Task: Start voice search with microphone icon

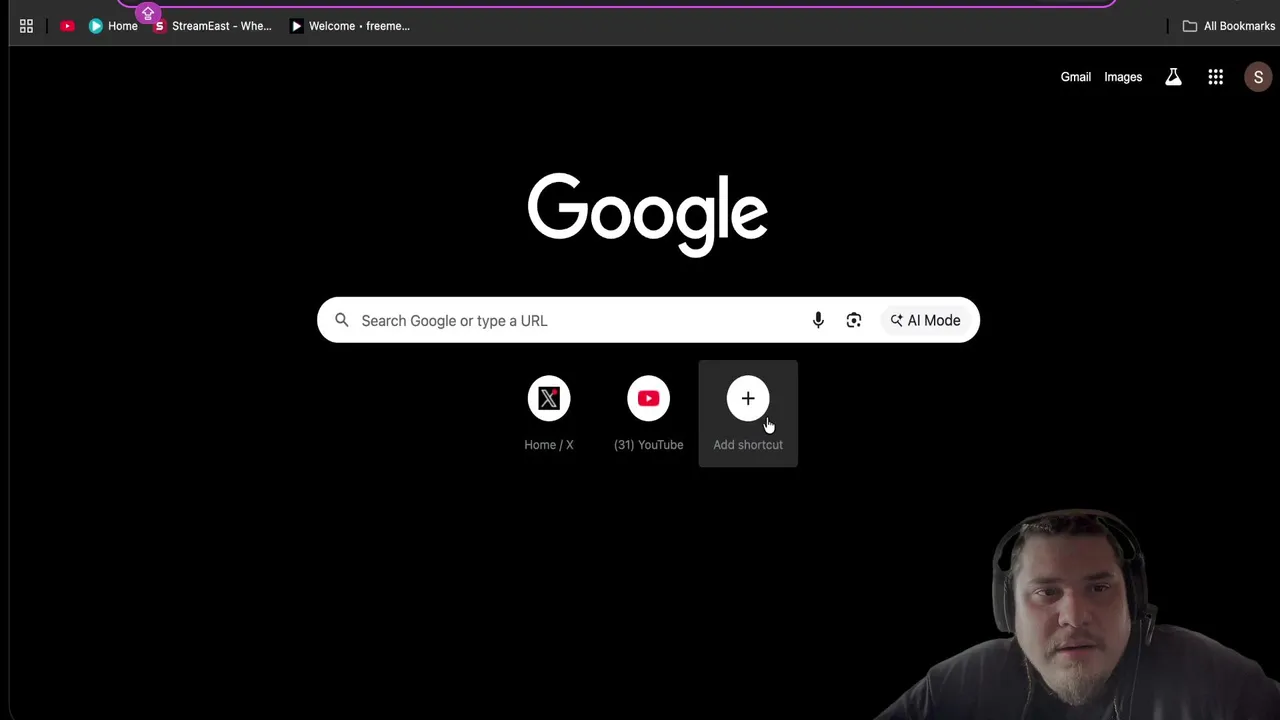Action: click(818, 320)
